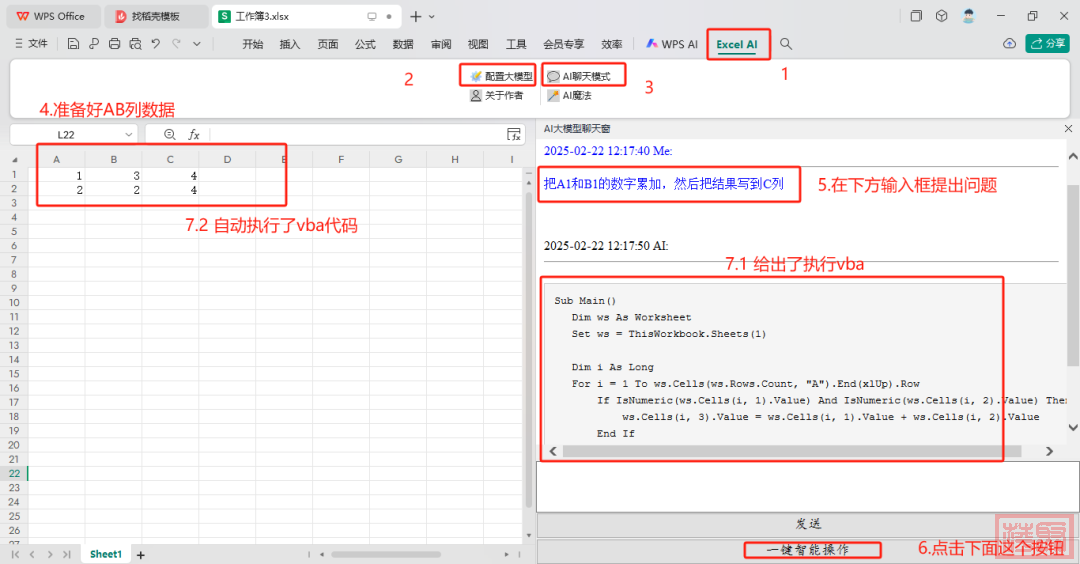Image resolution: width=1080 pixels, height=564 pixels.
Task: Click the search magnifier icon in ribbon
Action: [786, 44]
